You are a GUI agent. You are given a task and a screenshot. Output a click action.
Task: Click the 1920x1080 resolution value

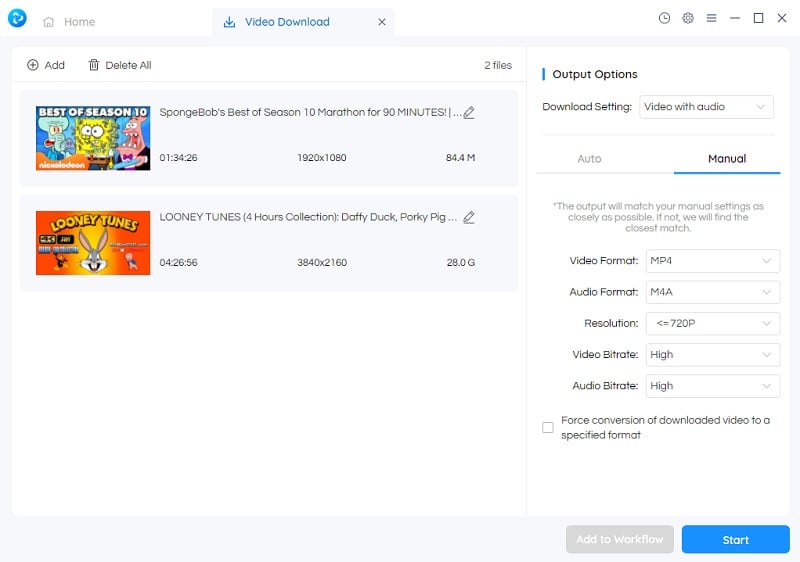click(x=322, y=158)
